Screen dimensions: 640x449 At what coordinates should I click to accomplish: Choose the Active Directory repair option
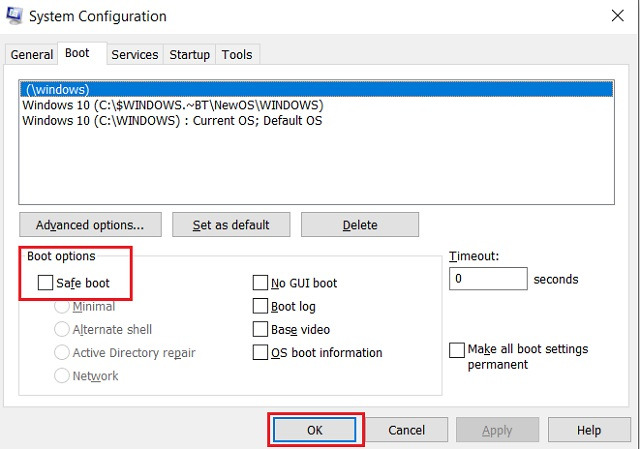(x=62, y=352)
